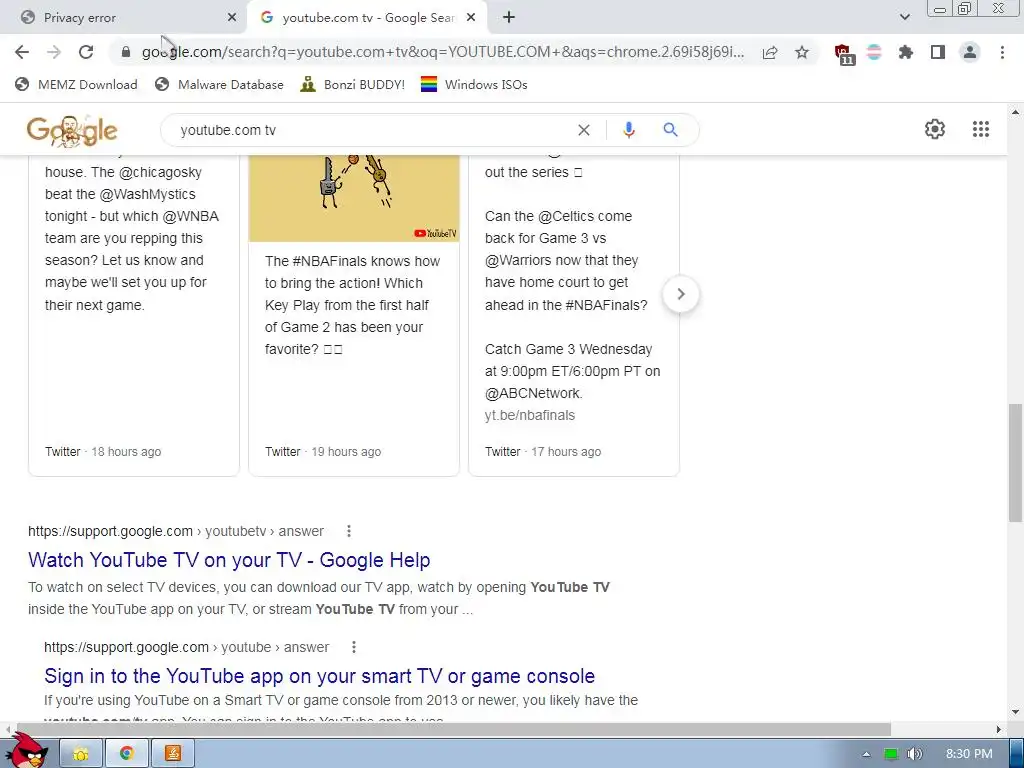Screen dimensions: 1024x768
Task: Click the support.google.com youtube breadcrumb
Action: [186, 647]
